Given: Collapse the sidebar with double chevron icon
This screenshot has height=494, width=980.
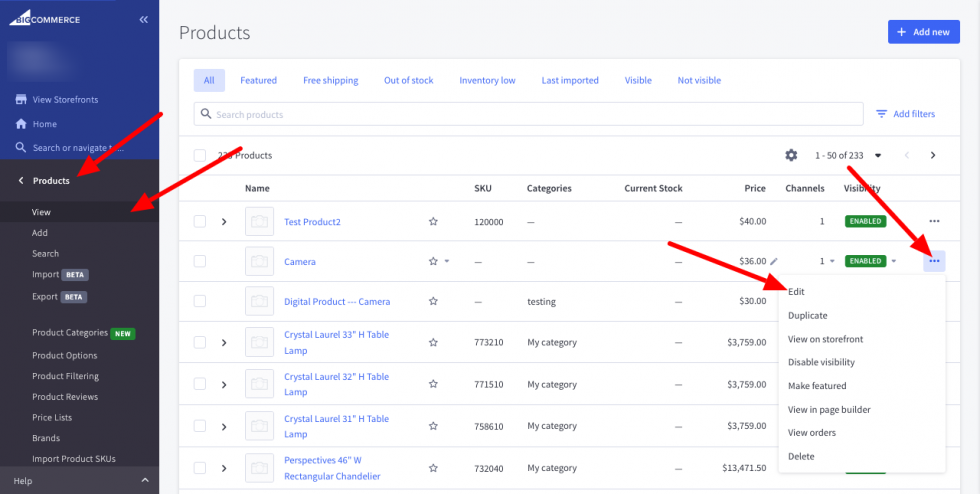Looking at the screenshot, I should click(143, 19).
